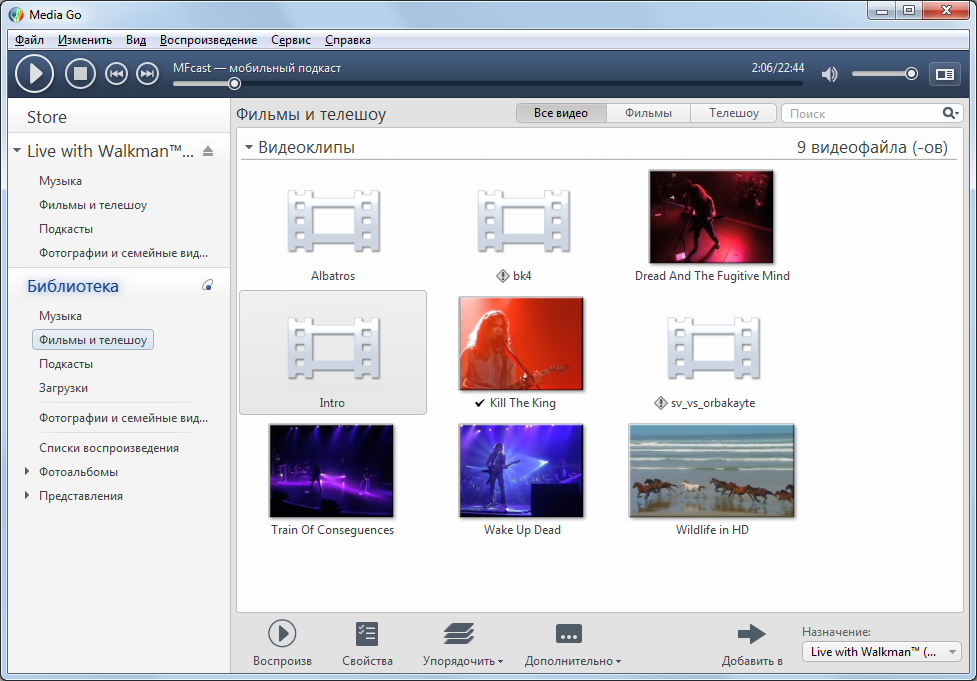
Task: Click the 2:06/22:44 time display
Action: (x=778, y=68)
